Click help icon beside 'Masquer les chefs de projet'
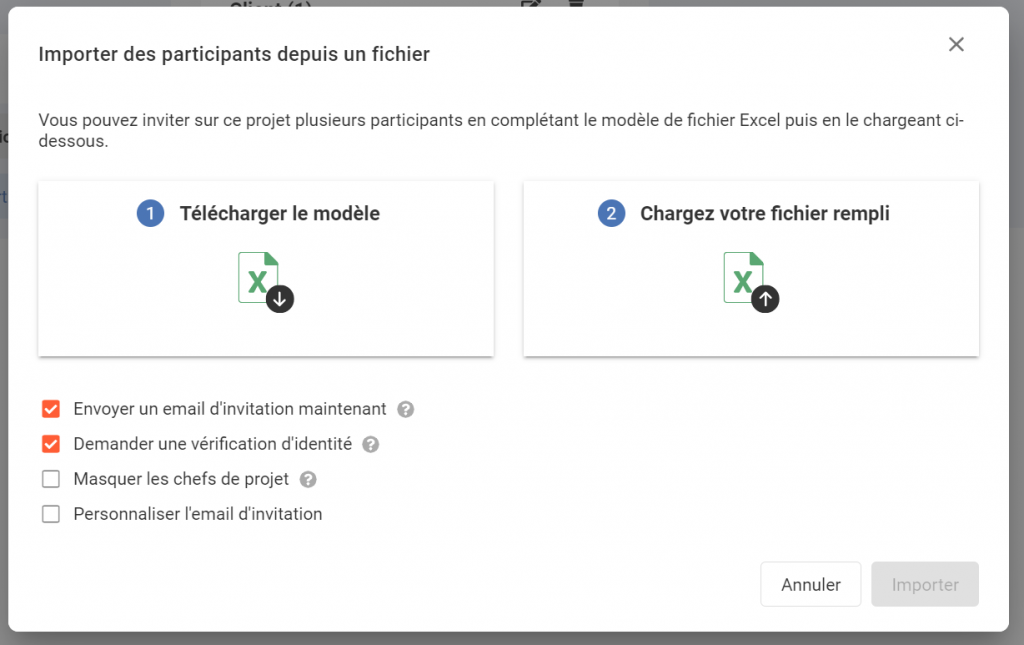1024x645 pixels. click(x=308, y=479)
